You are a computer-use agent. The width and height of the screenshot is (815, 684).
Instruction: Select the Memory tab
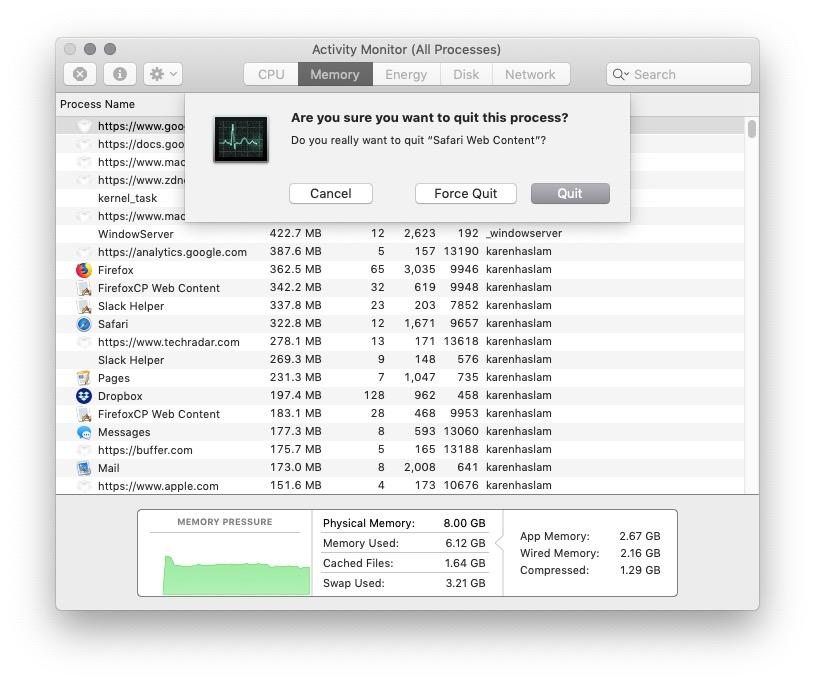(x=335, y=74)
